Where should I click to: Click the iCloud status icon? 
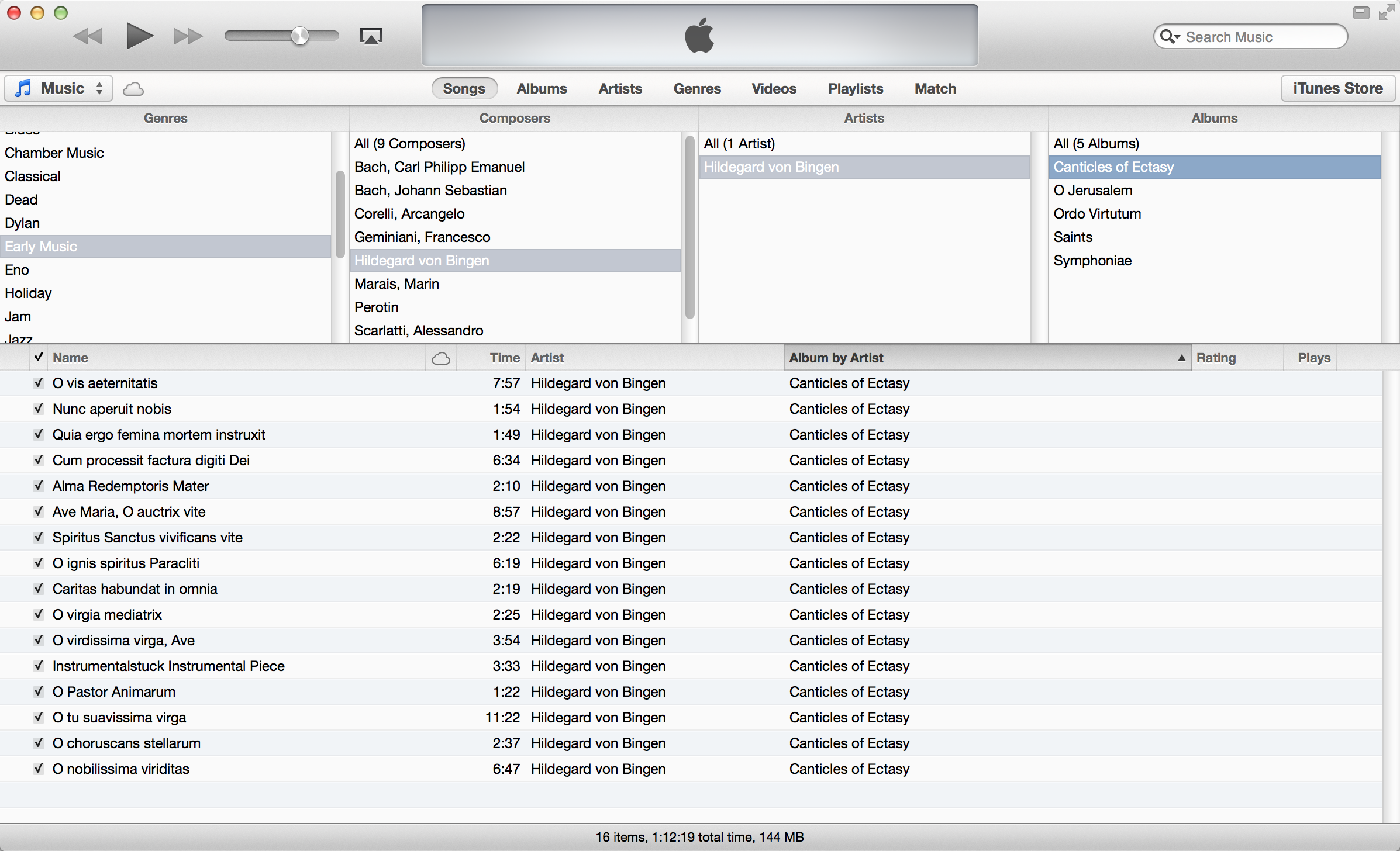(x=133, y=90)
